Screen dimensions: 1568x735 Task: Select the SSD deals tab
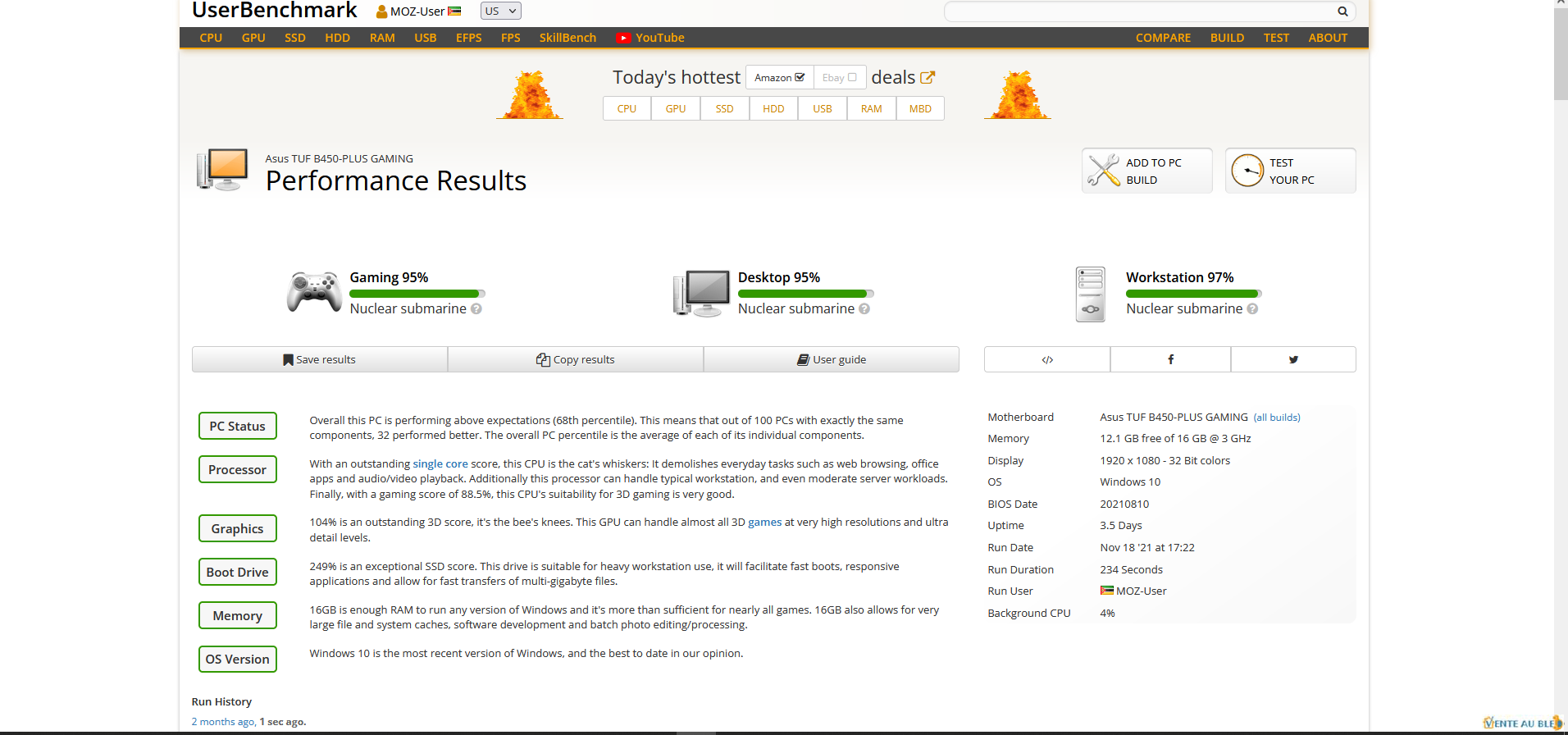(724, 108)
